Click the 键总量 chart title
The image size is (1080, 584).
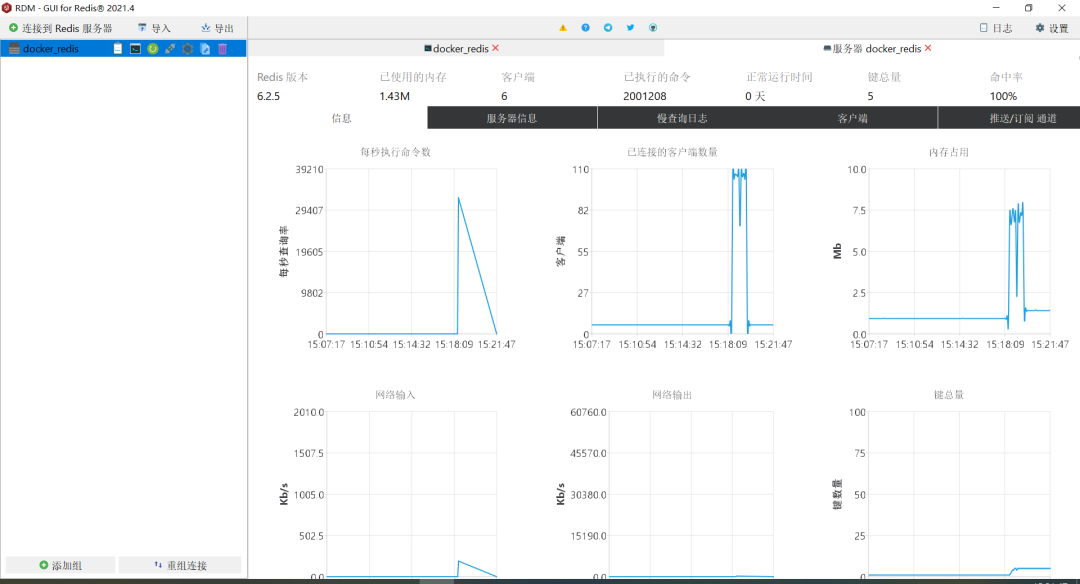coord(948,395)
